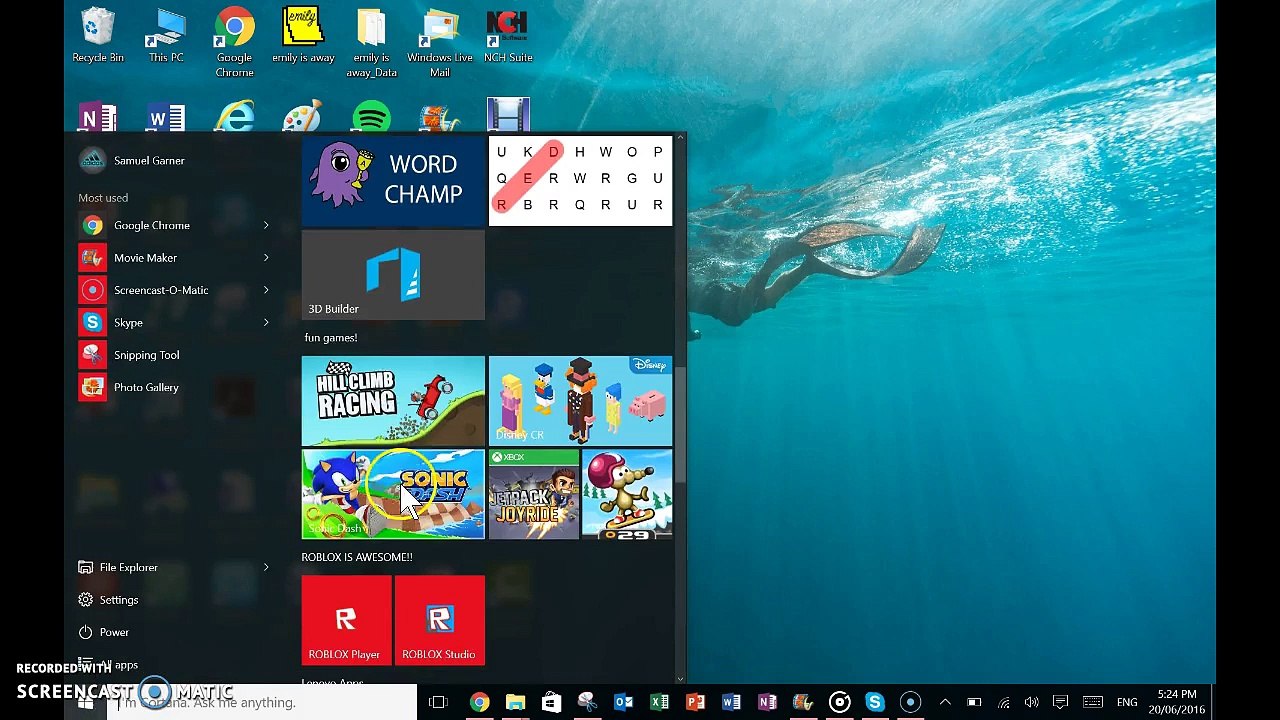The width and height of the screenshot is (1280, 720).
Task: Launch the snowboarding game tile
Action: 627,494
